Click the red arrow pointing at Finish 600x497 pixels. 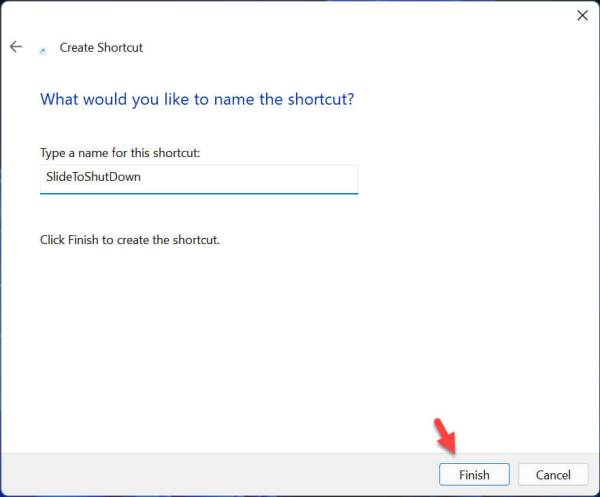click(x=444, y=438)
